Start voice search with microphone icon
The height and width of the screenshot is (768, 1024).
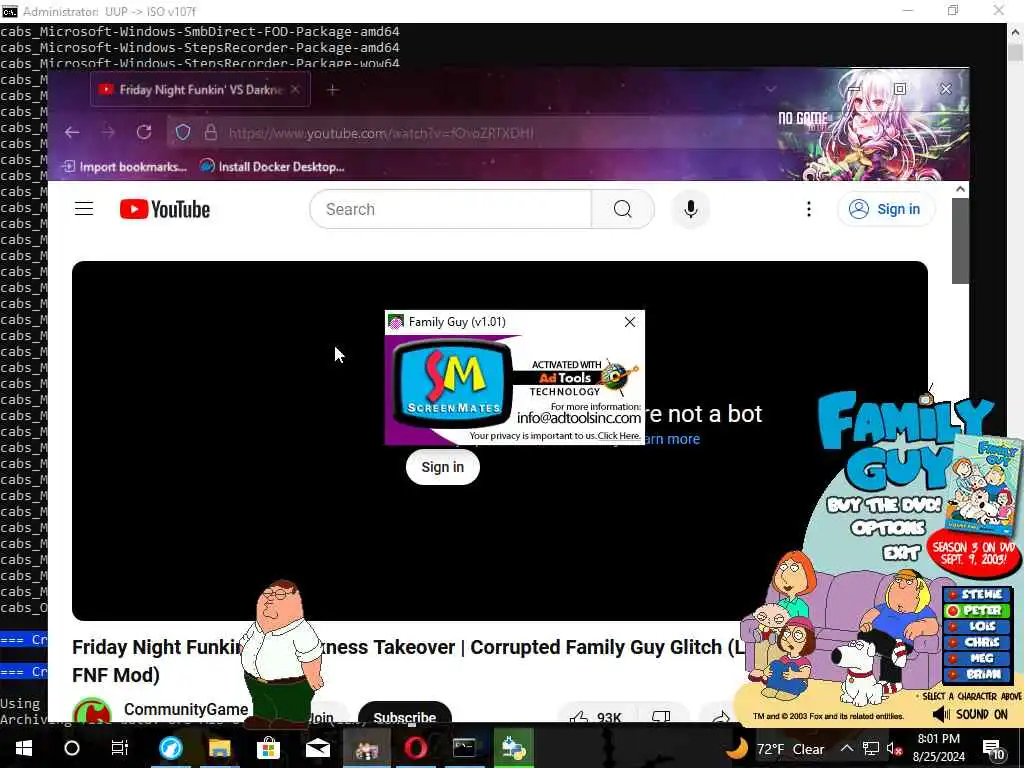pyautogui.click(x=690, y=209)
